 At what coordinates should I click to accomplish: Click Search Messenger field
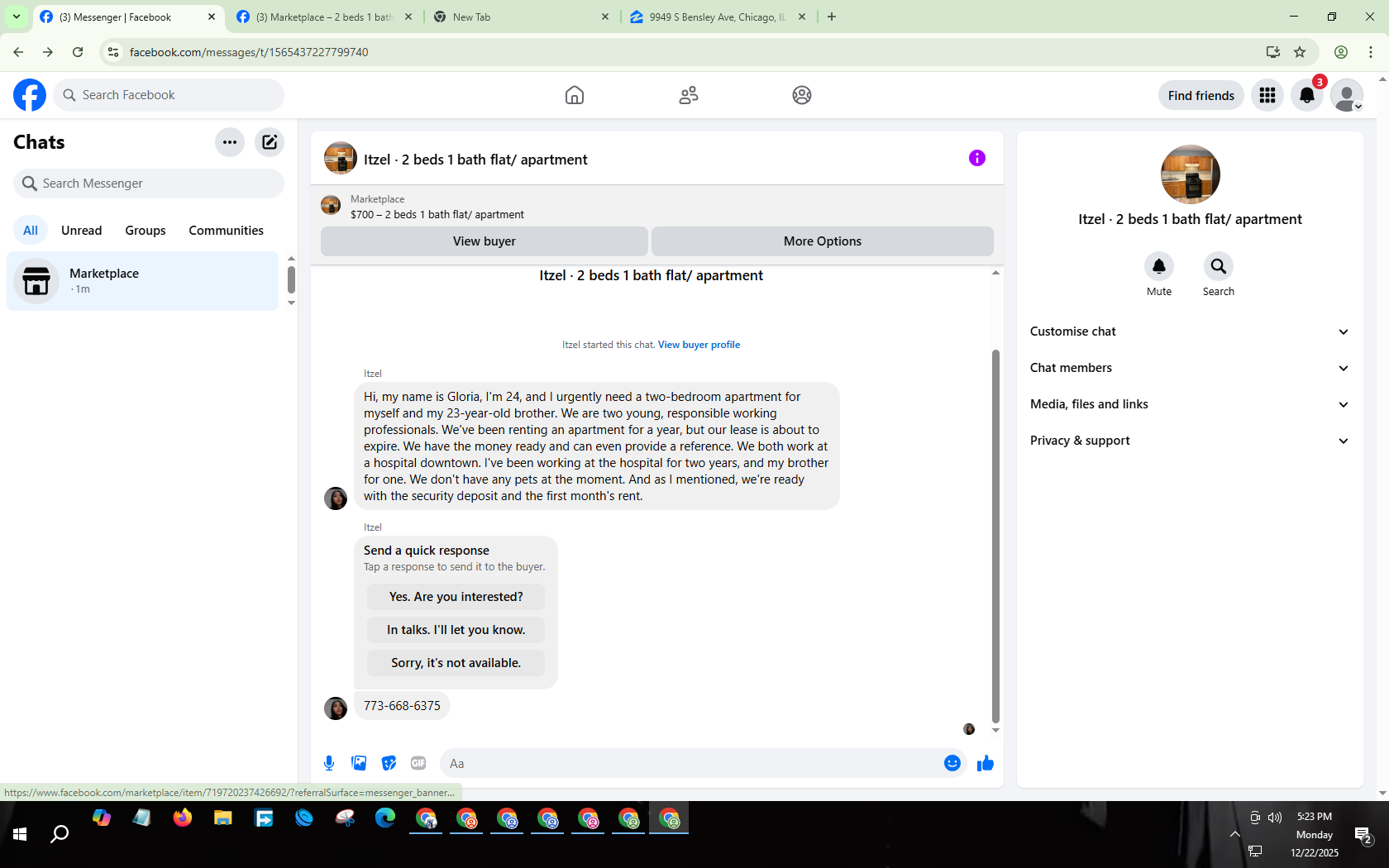click(149, 184)
